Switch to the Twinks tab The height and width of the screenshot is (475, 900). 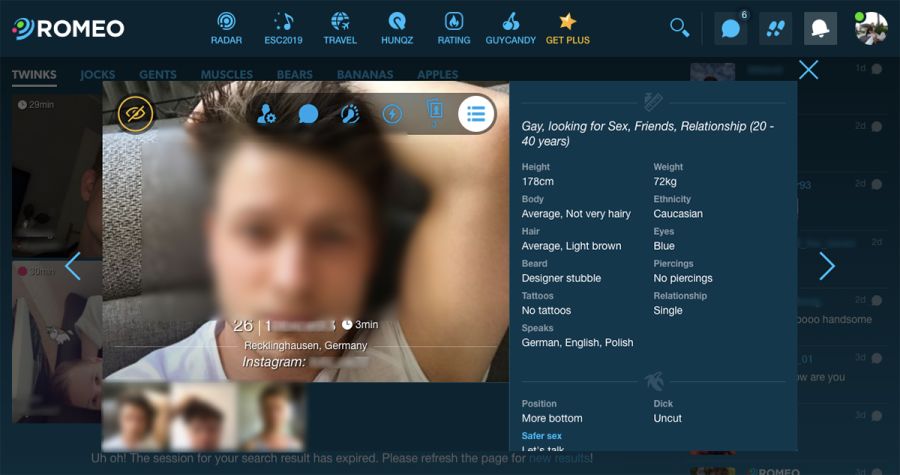[34, 75]
